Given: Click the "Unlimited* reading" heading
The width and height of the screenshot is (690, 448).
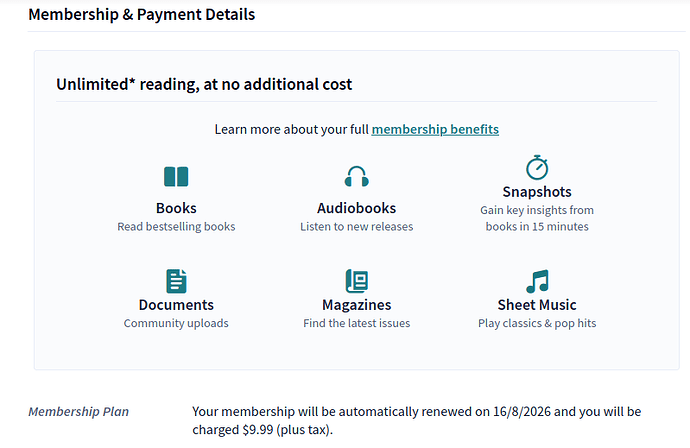Looking at the screenshot, I should pos(204,84).
